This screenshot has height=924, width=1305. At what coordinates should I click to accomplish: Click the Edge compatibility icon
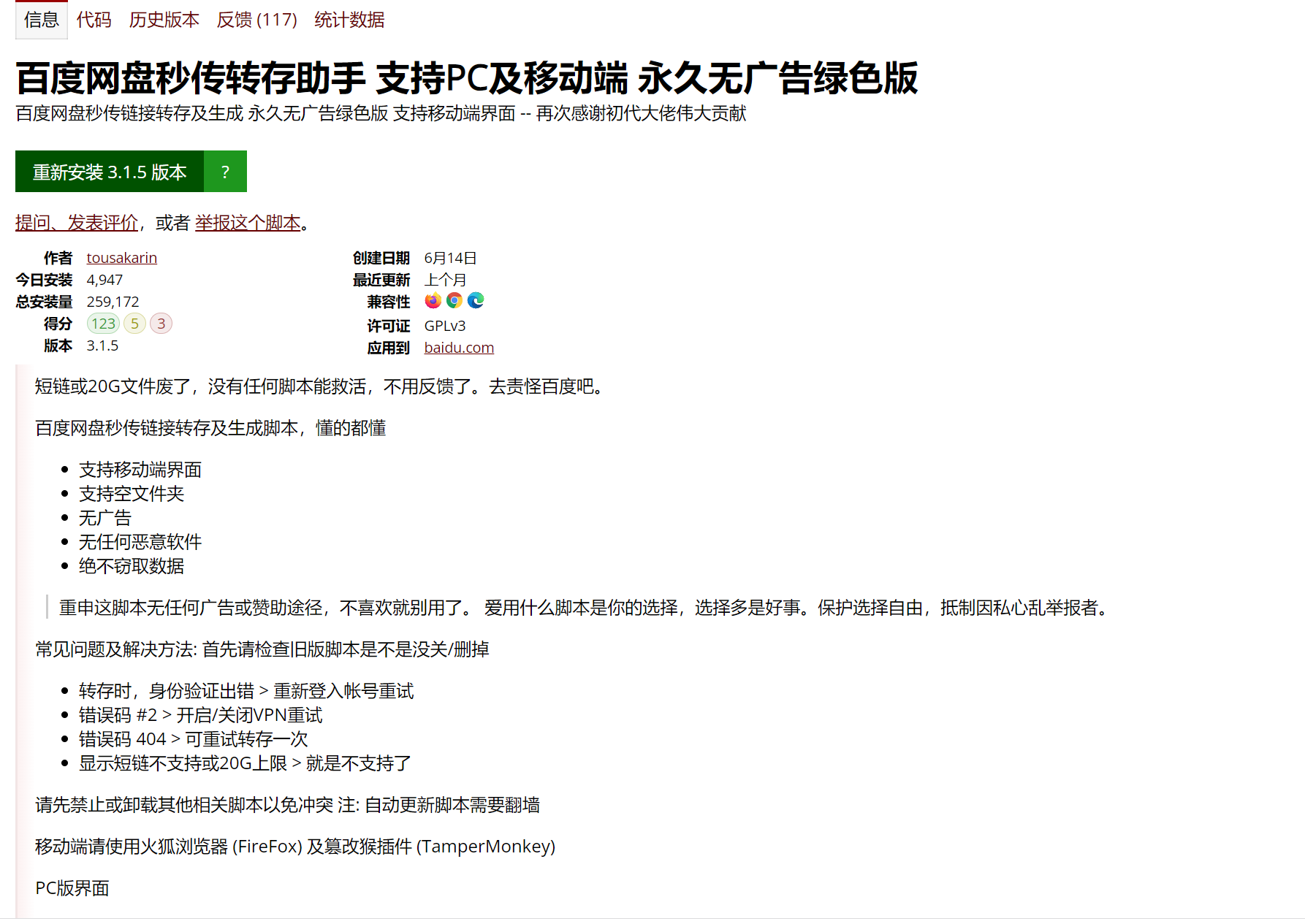coord(476,301)
